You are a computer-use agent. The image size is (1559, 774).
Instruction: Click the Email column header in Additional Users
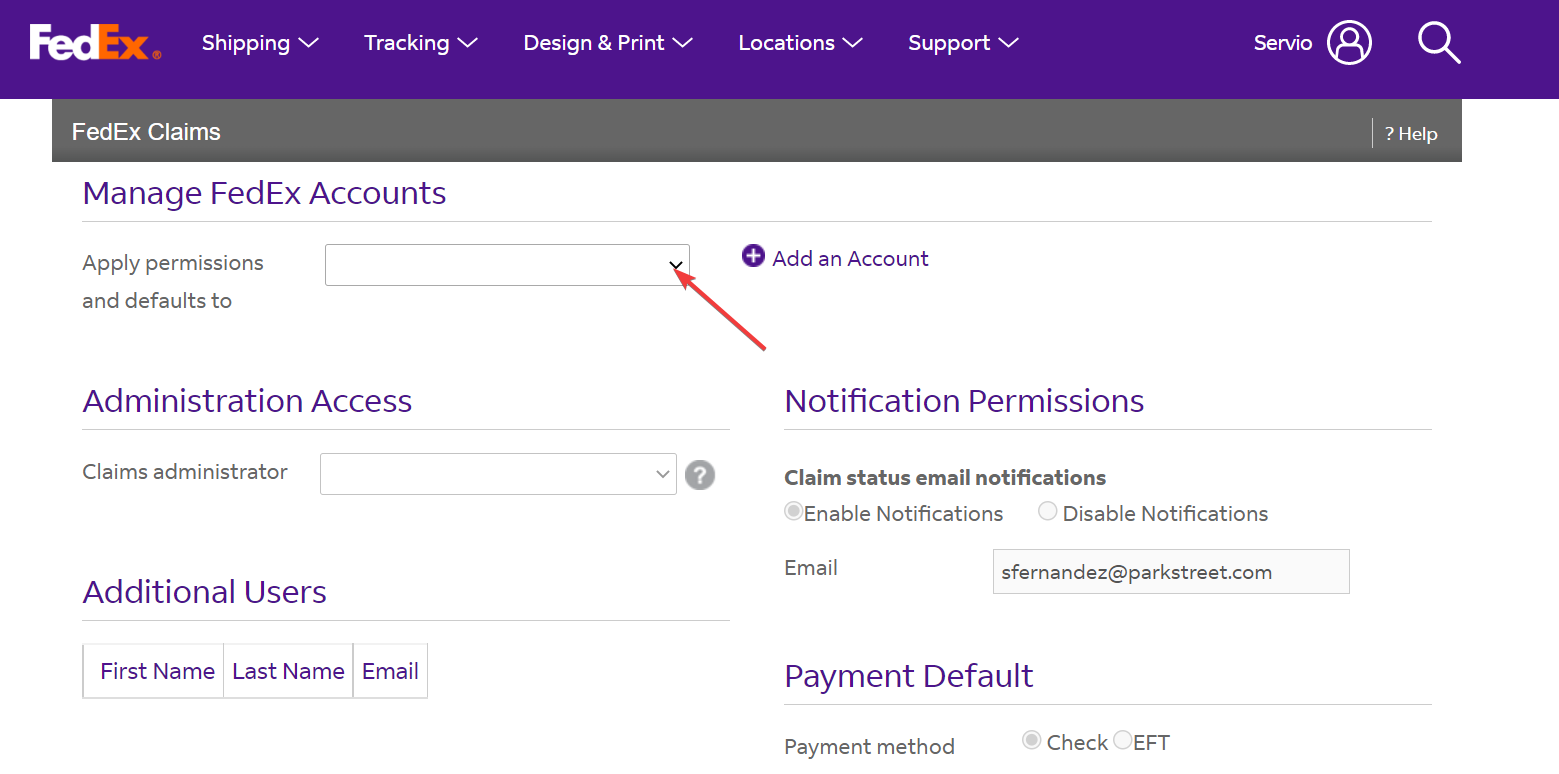point(390,671)
